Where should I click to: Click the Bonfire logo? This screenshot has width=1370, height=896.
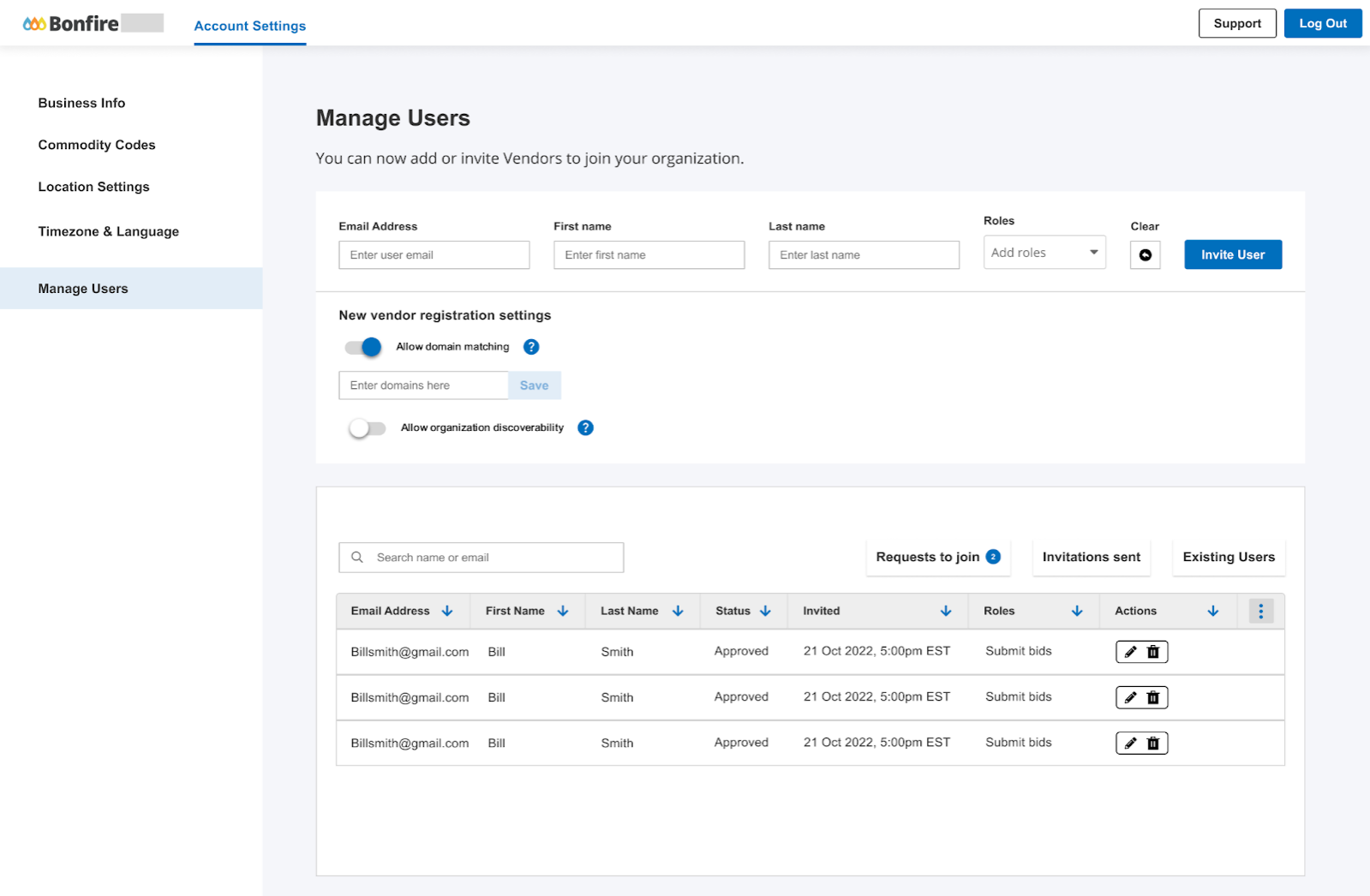click(x=71, y=23)
